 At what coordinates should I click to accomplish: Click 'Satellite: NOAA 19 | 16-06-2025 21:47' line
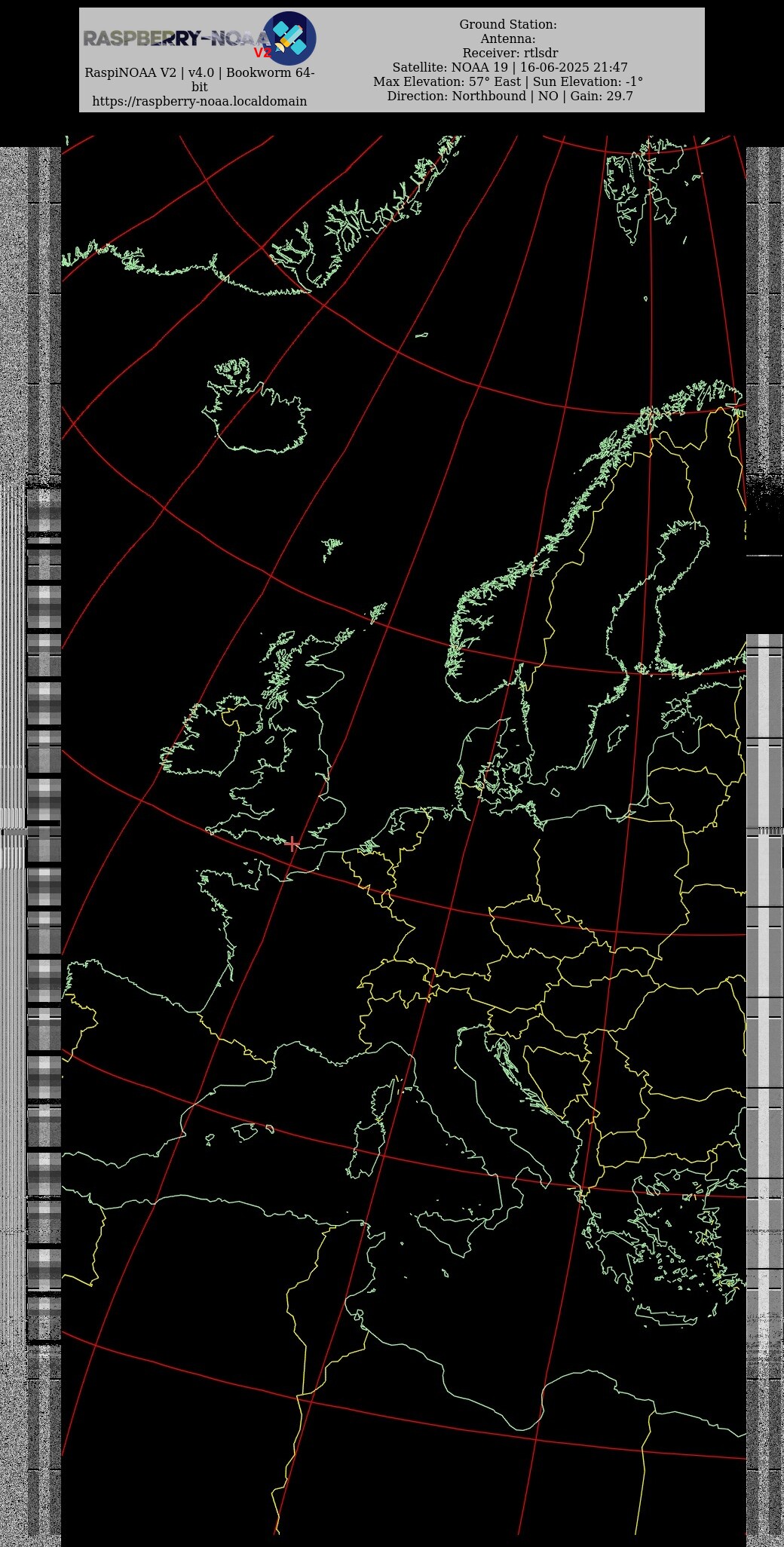coord(510,67)
